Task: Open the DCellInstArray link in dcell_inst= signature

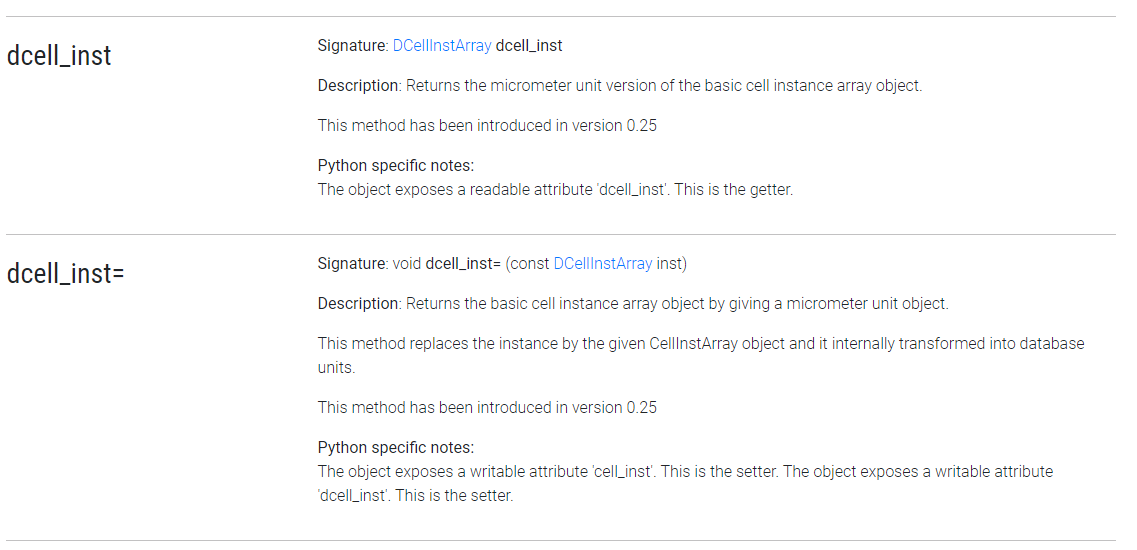Action: [603, 263]
